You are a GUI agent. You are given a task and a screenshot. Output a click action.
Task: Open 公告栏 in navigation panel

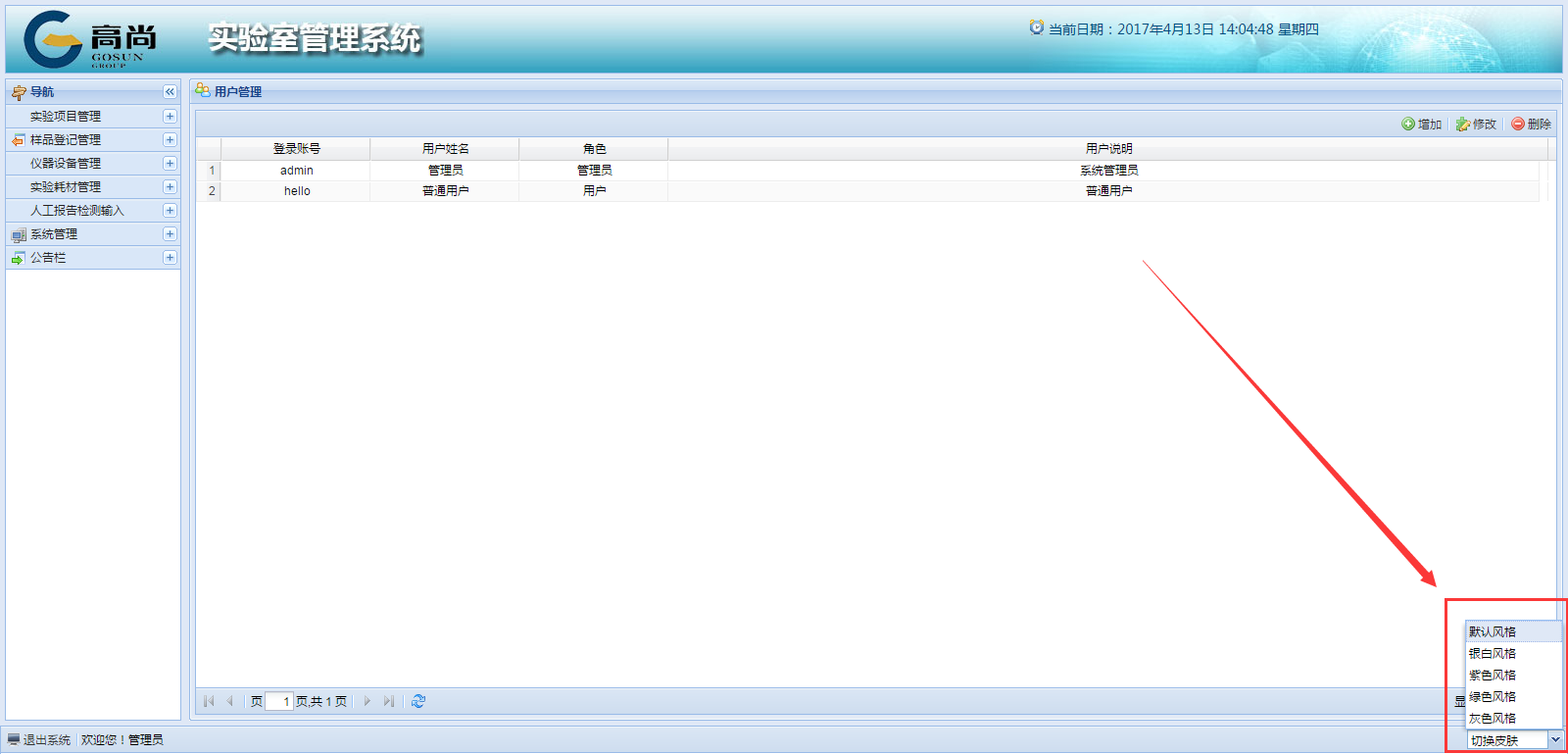(x=48, y=258)
